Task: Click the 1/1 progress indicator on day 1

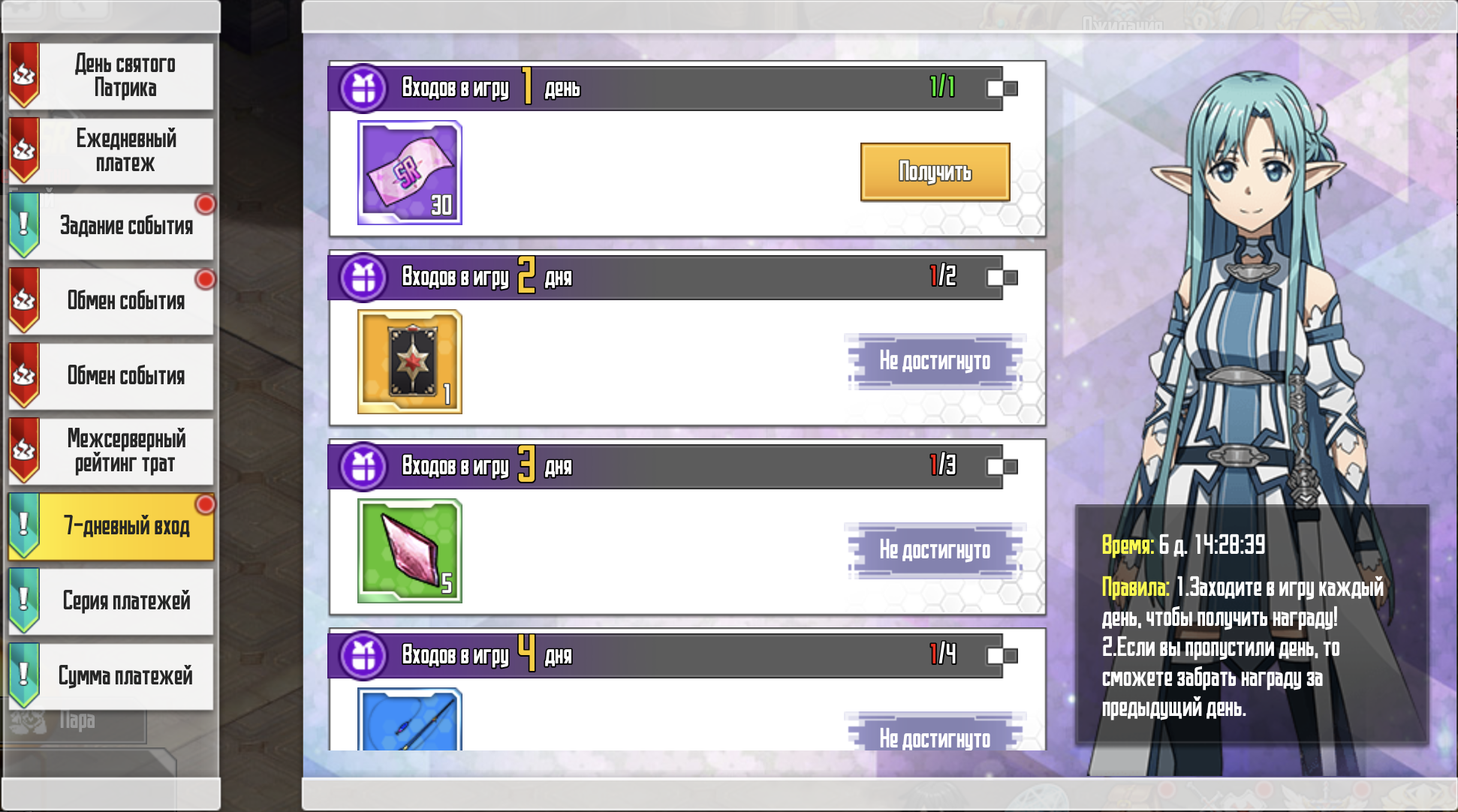Action: [942, 87]
